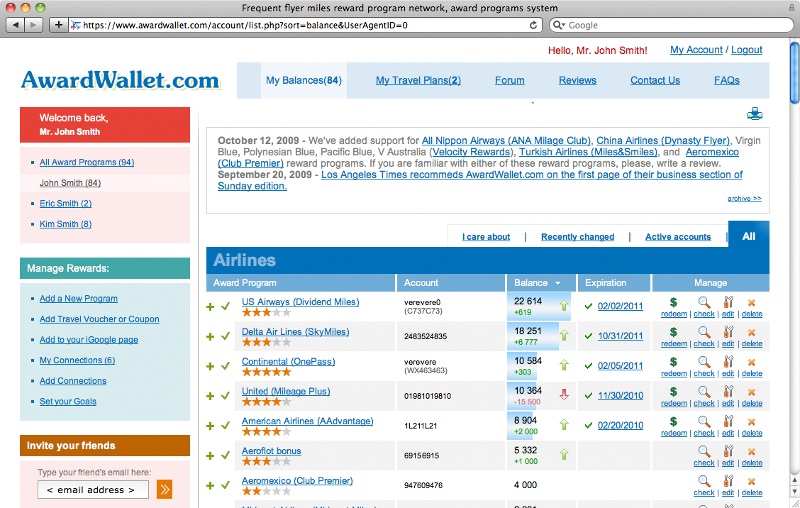Click the edit tools icon for Continental OnePass
Viewport: 800px width, 508px height.
click(x=728, y=362)
